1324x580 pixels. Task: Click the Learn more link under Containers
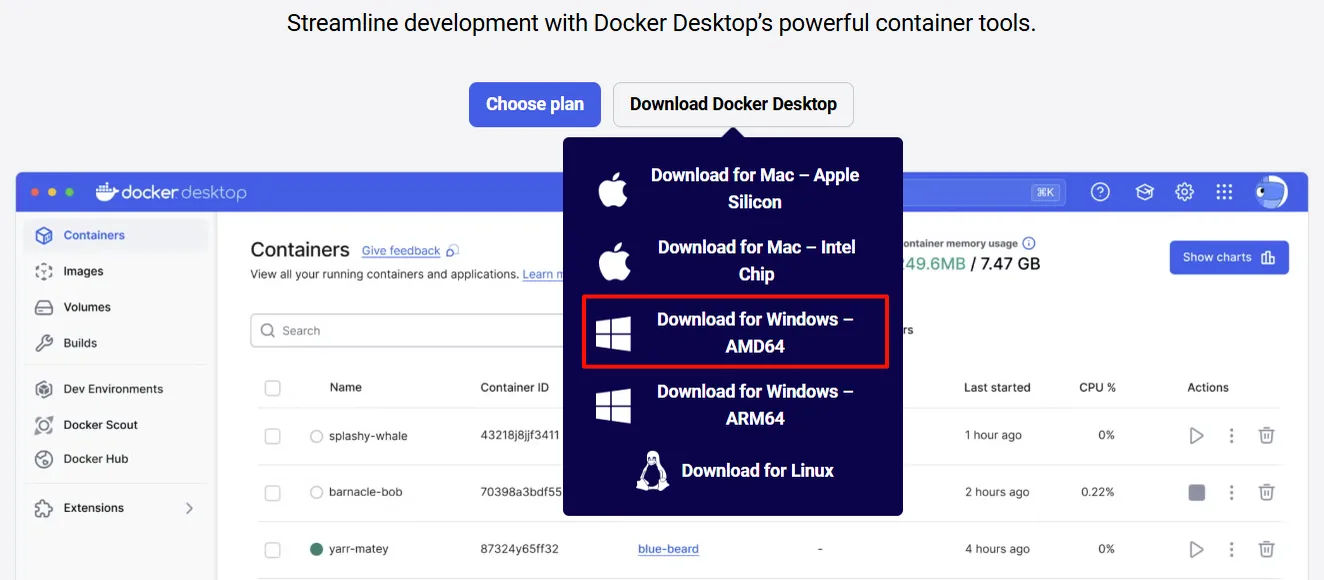pyautogui.click(x=542, y=274)
